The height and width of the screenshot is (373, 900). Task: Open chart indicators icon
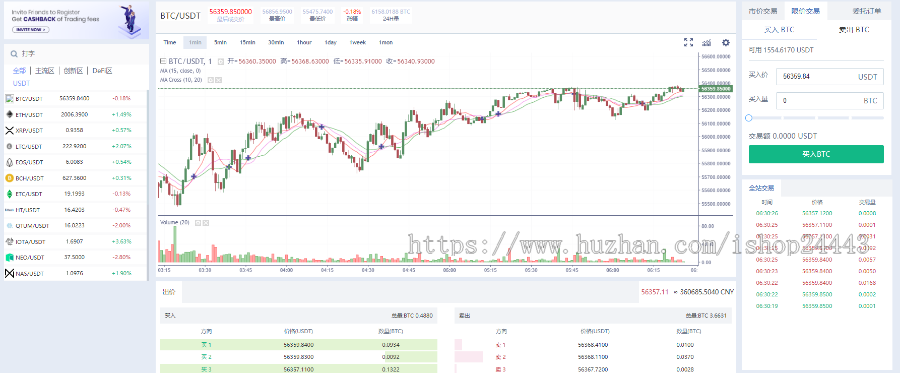(707, 42)
